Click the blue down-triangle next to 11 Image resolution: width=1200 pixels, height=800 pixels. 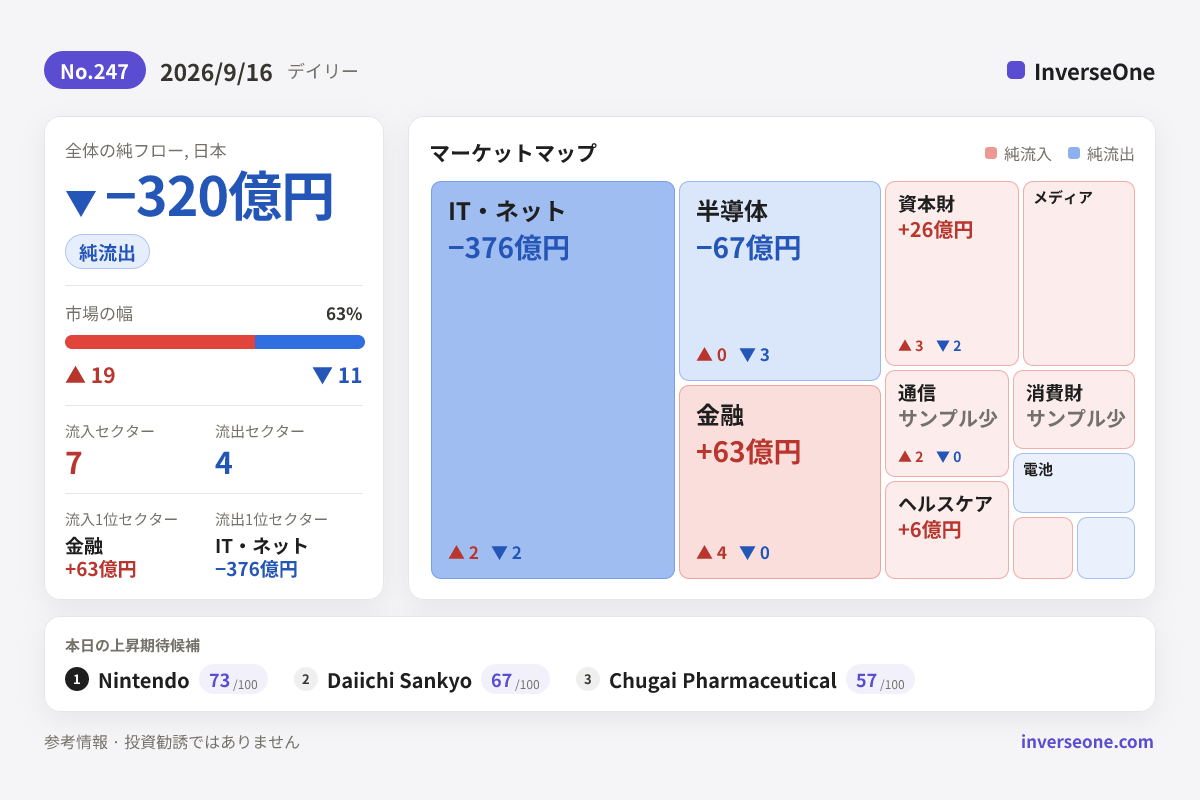click(322, 375)
